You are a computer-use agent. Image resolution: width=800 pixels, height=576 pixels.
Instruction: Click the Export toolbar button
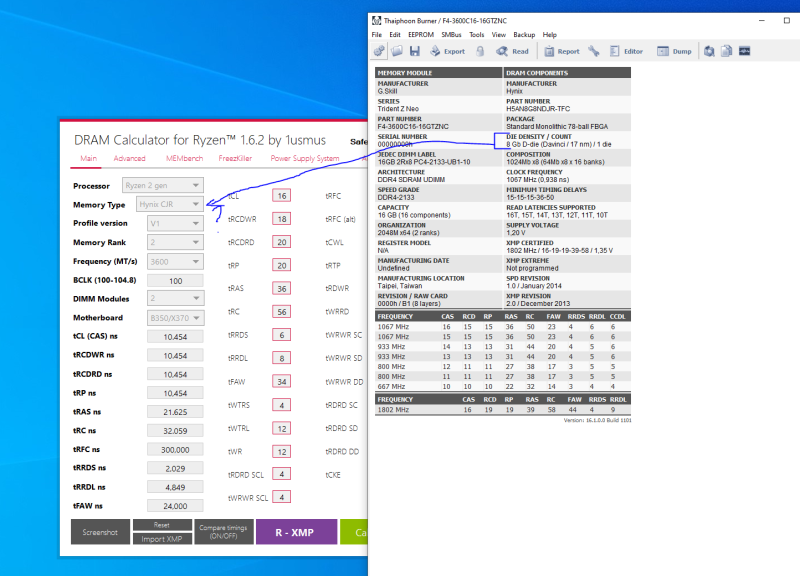point(447,51)
